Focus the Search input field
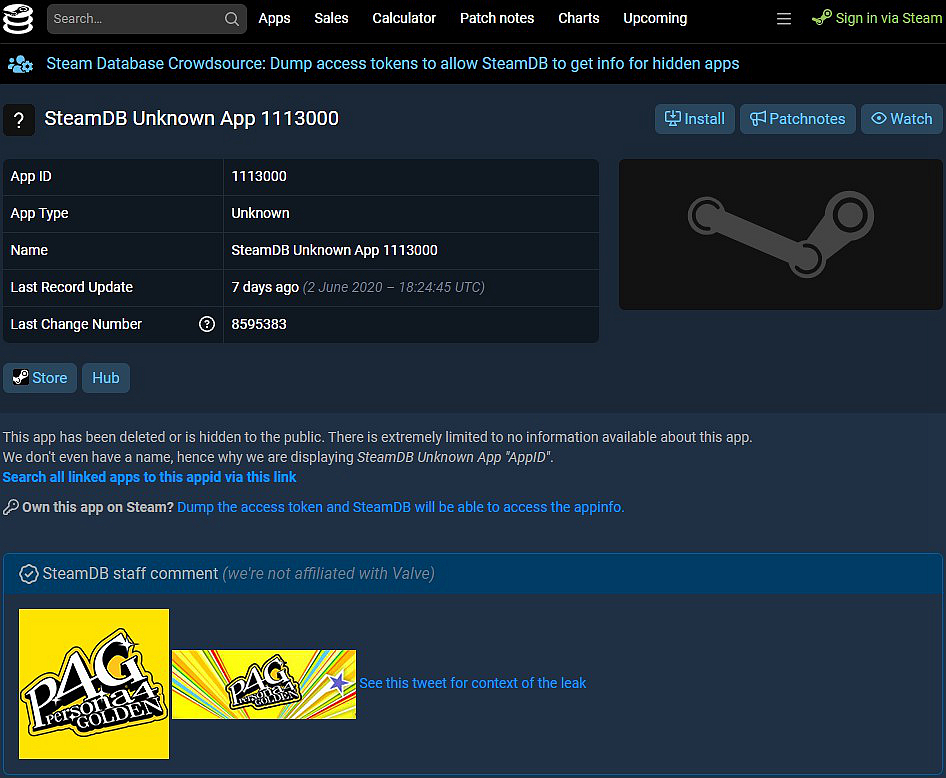The width and height of the screenshot is (946, 778). (x=147, y=19)
